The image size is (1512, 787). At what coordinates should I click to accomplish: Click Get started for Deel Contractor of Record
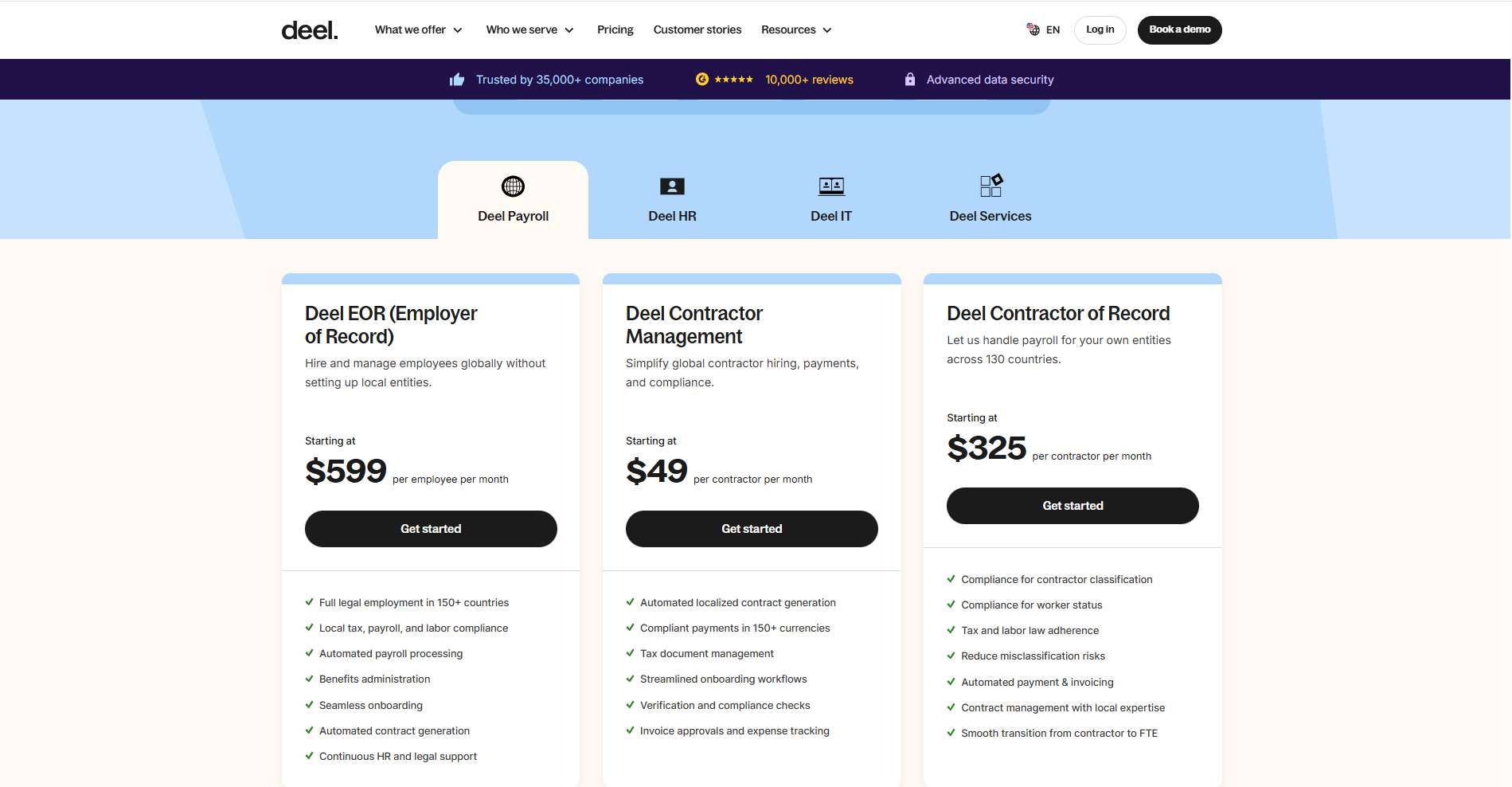coord(1072,505)
